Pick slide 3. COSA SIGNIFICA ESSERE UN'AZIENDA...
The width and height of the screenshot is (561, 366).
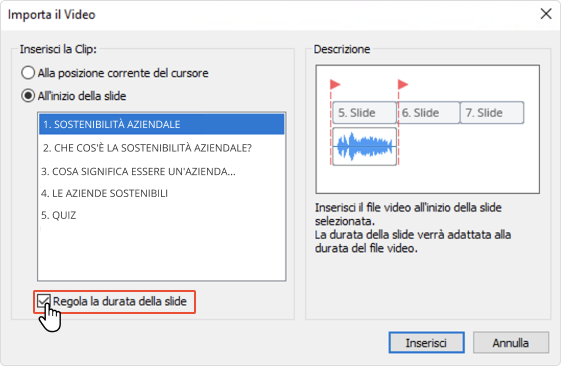point(162,171)
